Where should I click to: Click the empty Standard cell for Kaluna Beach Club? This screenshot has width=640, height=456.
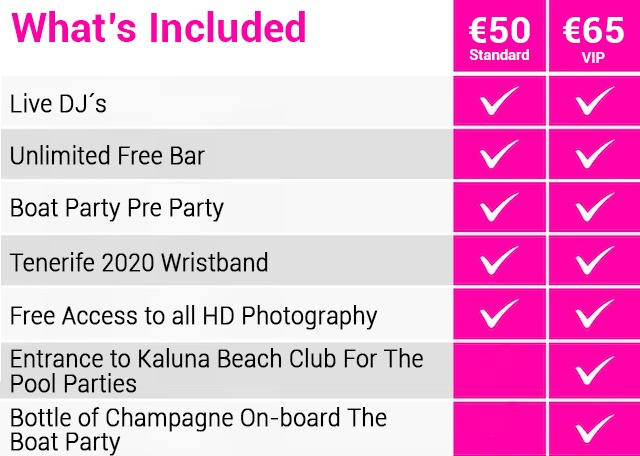[499, 371]
